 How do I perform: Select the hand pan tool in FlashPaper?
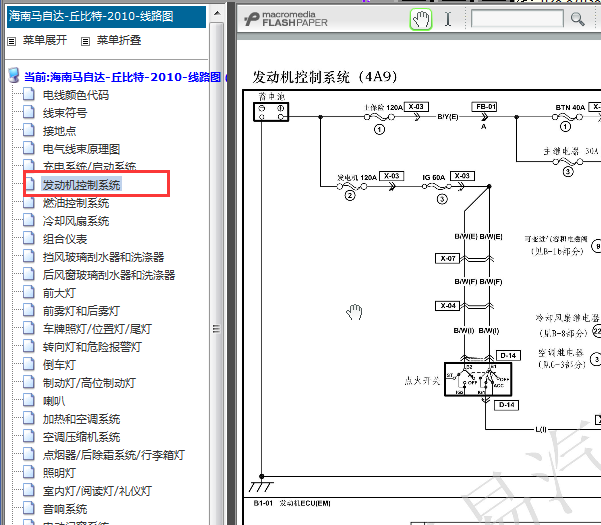421,19
